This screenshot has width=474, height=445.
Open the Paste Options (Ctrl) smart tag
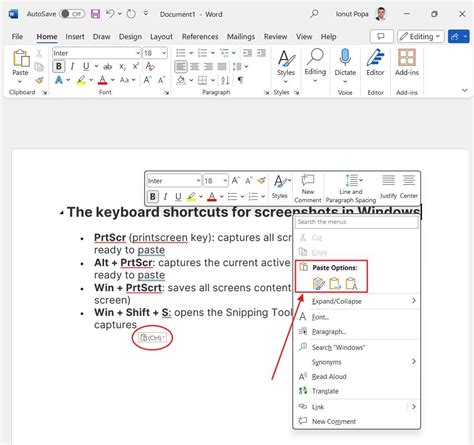[x=152, y=338]
